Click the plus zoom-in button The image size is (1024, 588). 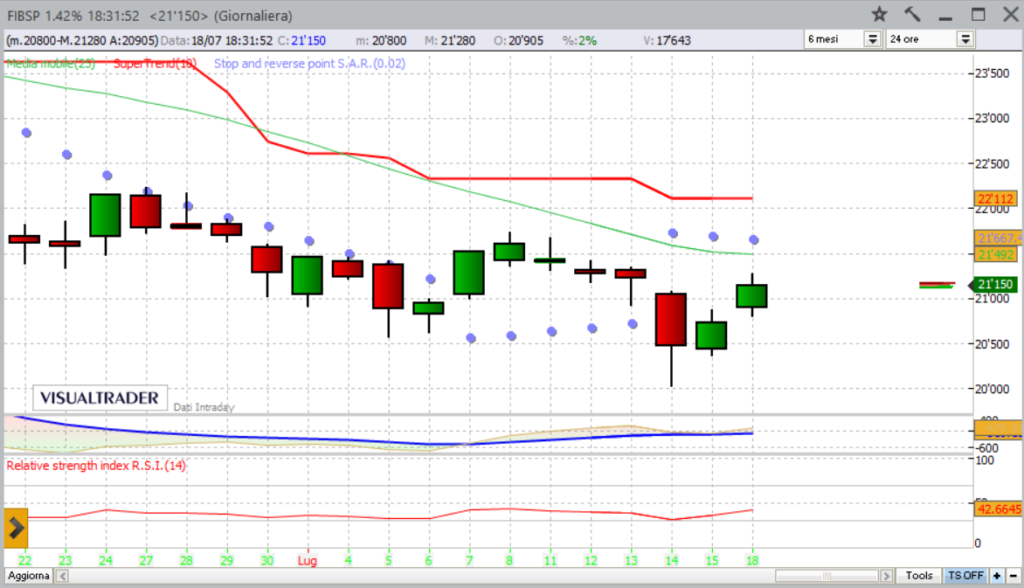coord(999,575)
